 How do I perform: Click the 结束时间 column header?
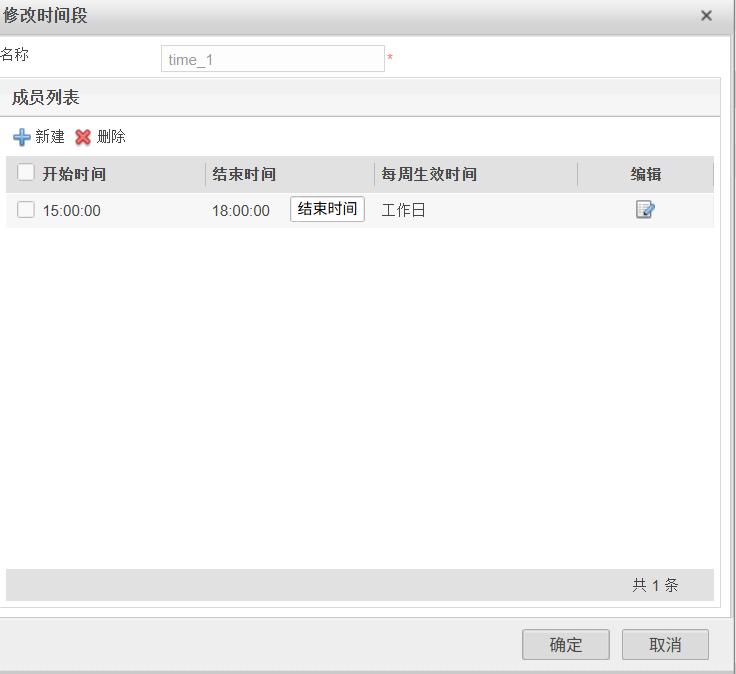[x=244, y=174]
